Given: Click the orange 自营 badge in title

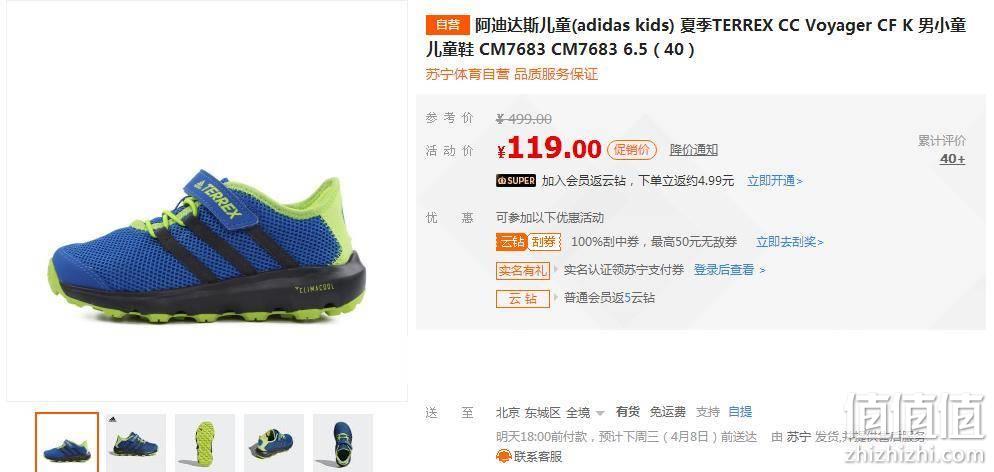Looking at the screenshot, I should 448,25.
